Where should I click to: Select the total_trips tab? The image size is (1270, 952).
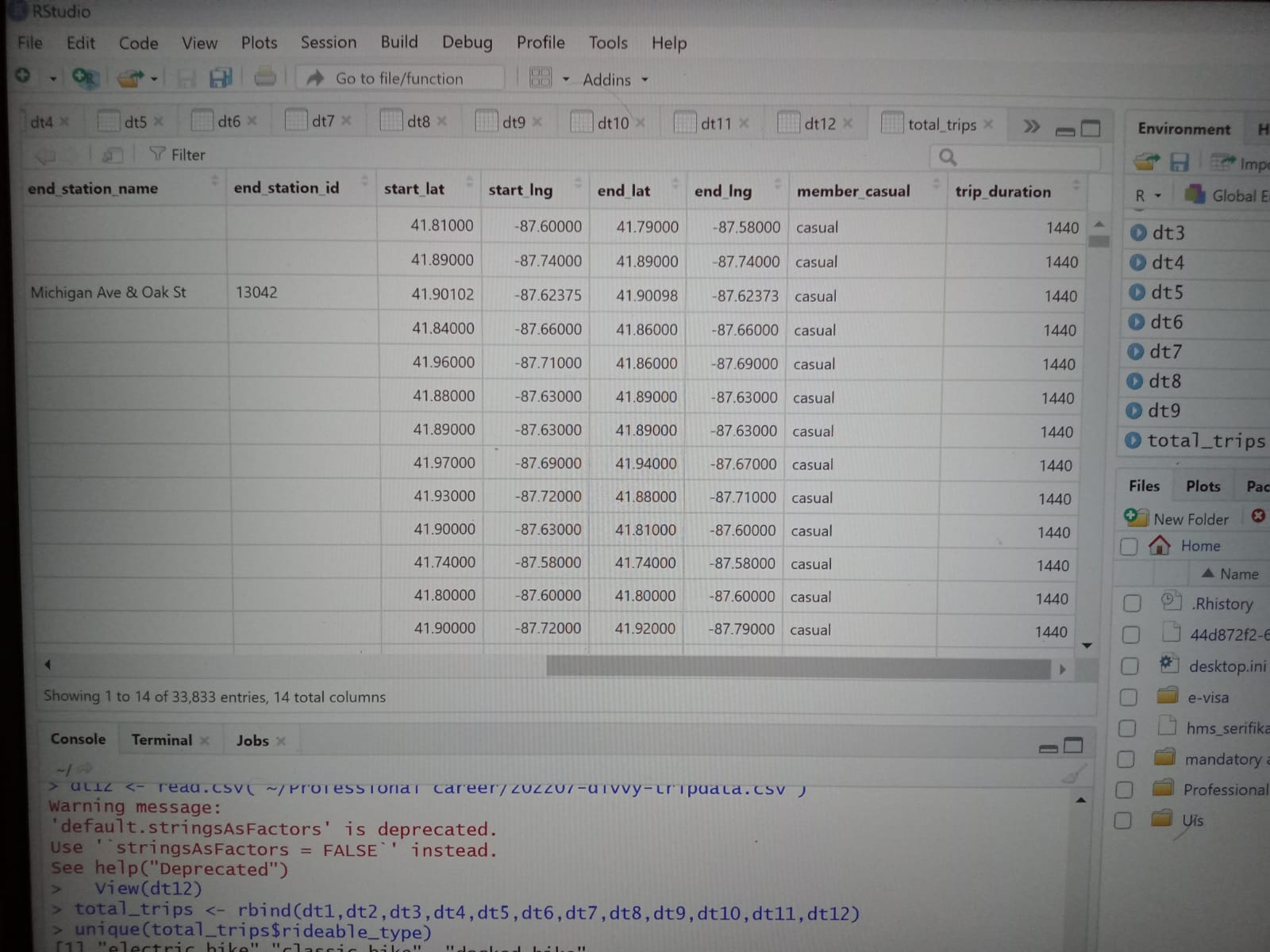[942, 124]
